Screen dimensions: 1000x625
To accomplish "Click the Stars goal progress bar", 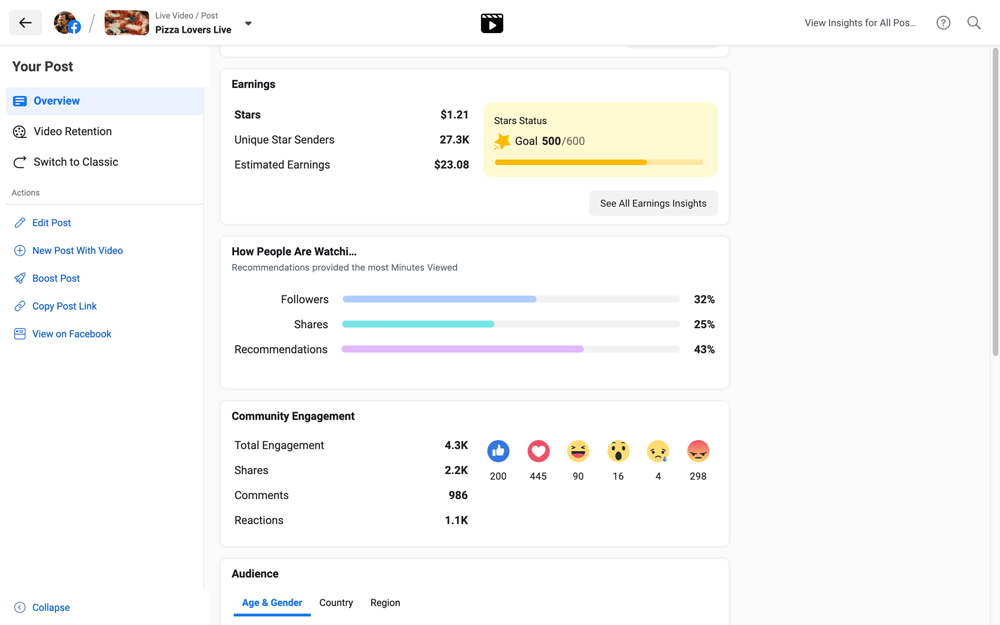I will (598, 162).
